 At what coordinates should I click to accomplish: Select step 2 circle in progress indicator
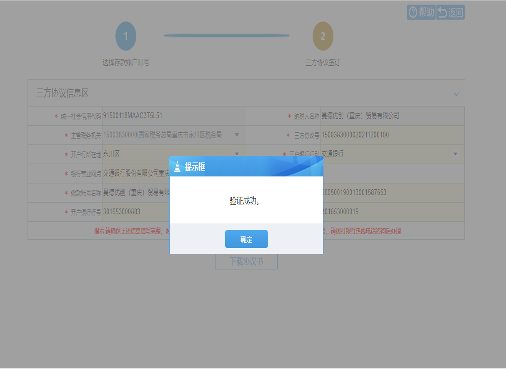click(x=323, y=36)
